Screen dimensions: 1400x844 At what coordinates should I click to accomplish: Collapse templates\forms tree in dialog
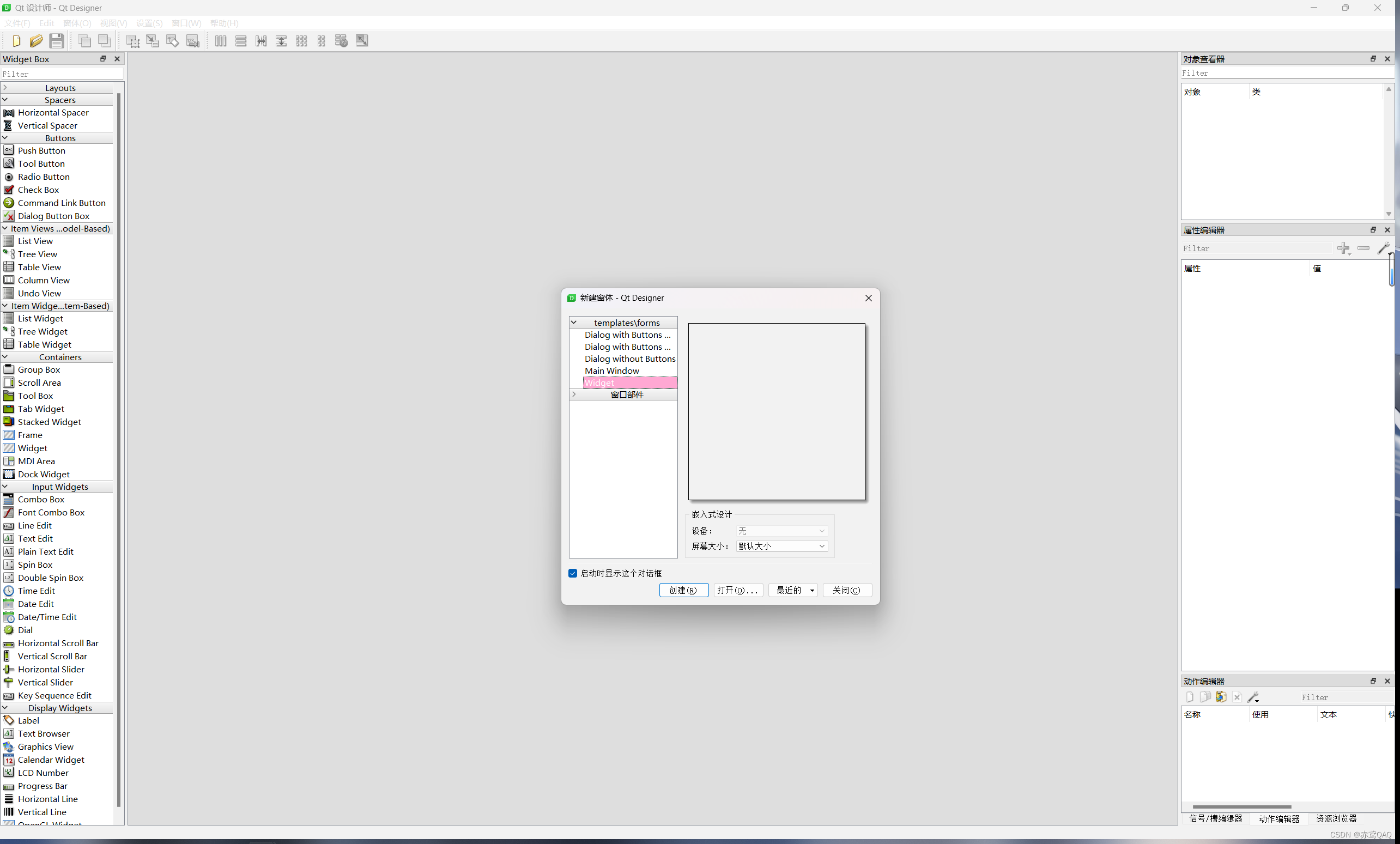click(x=574, y=322)
